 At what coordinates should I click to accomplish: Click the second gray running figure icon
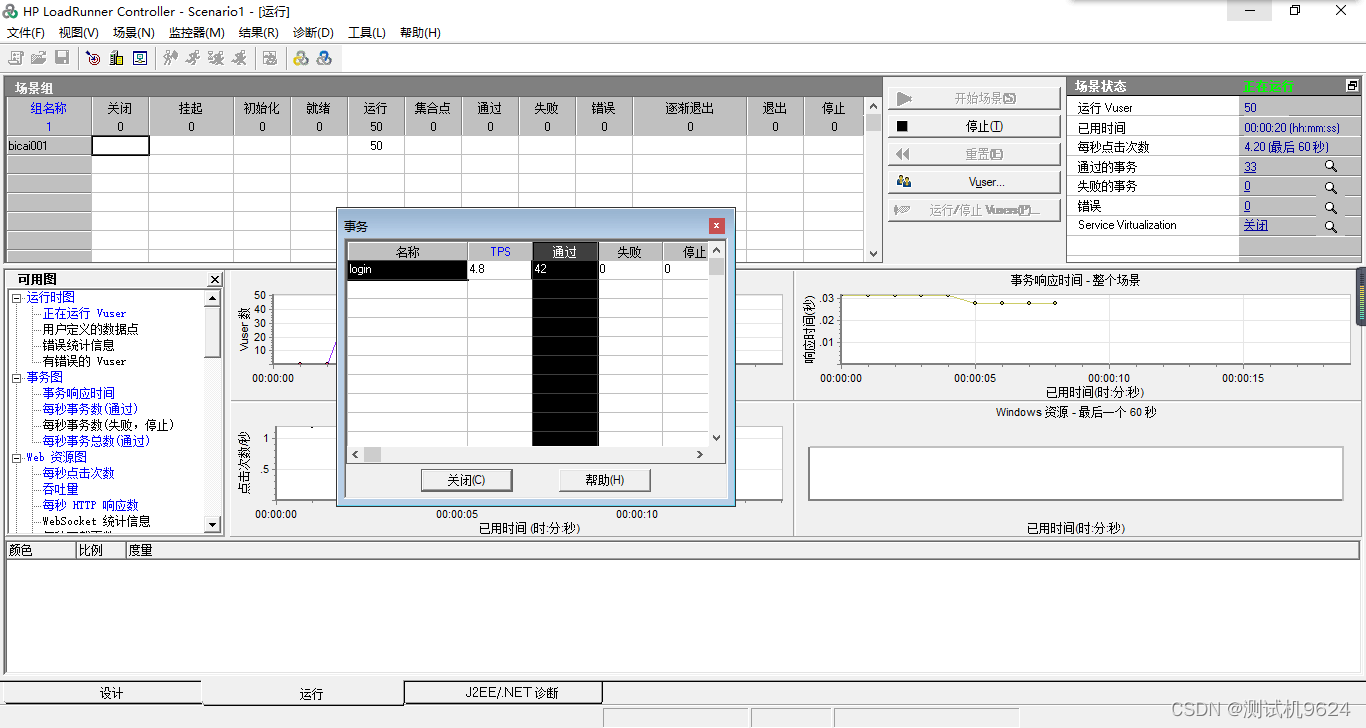point(193,58)
